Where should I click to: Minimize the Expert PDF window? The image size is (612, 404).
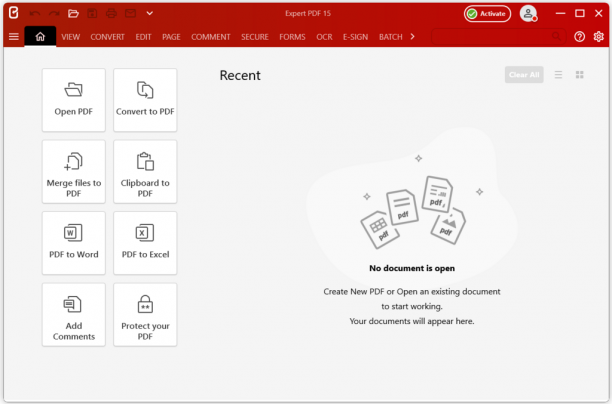click(560, 13)
